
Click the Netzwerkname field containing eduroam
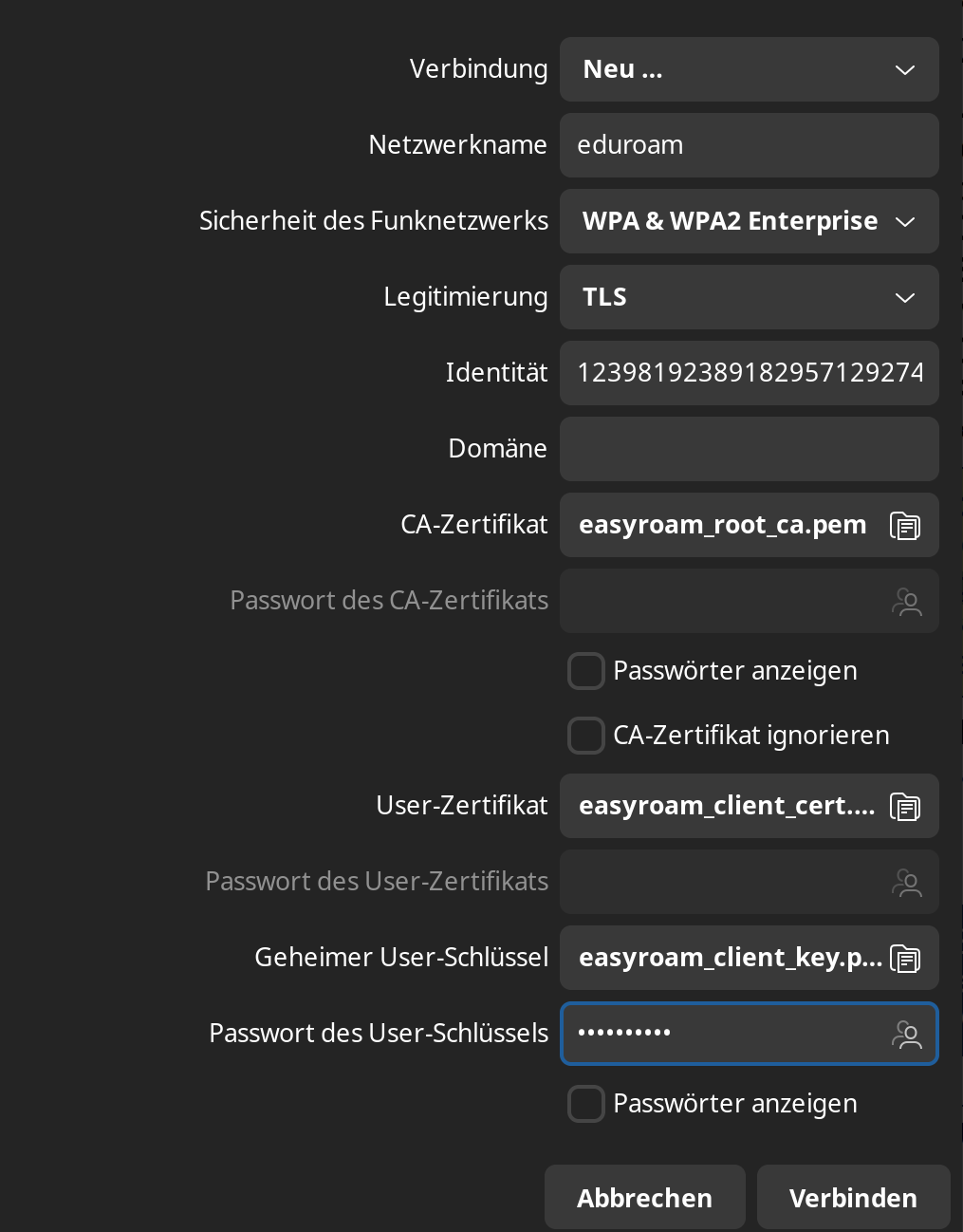coord(749,145)
